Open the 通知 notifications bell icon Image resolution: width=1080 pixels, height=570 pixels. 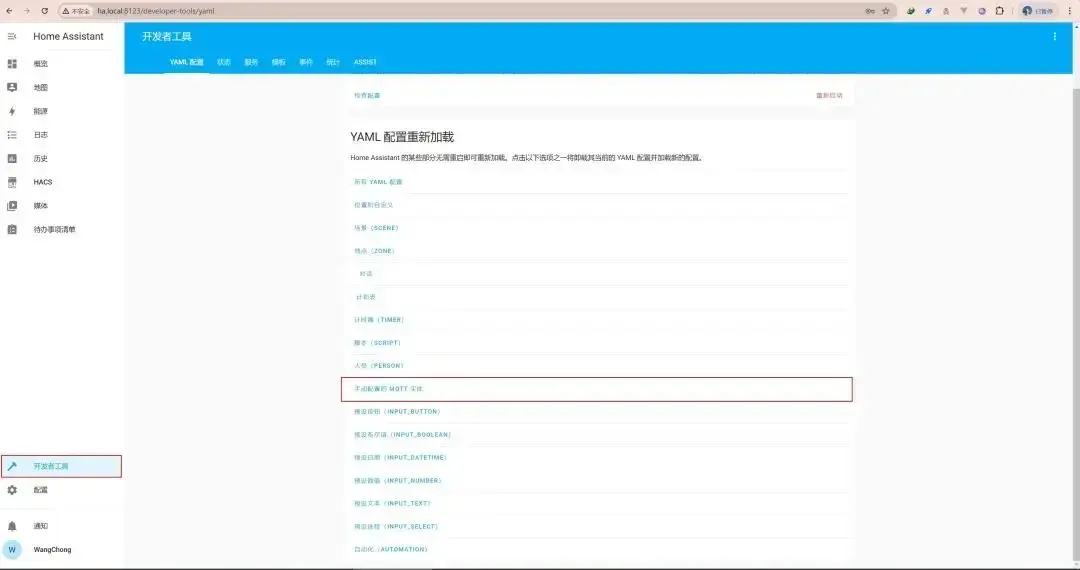[x=12, y=526]
